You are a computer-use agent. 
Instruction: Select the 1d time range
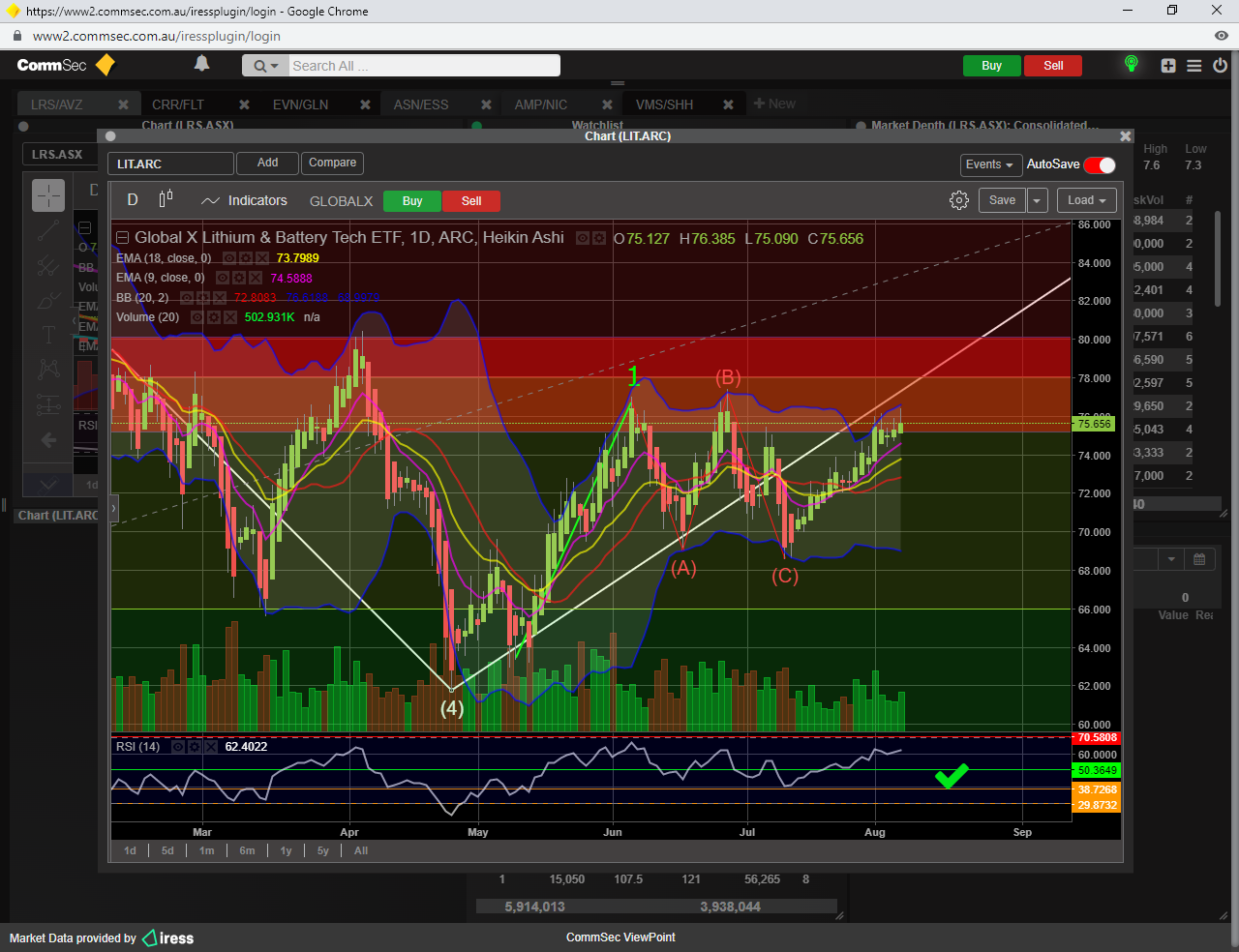[130, 850]
